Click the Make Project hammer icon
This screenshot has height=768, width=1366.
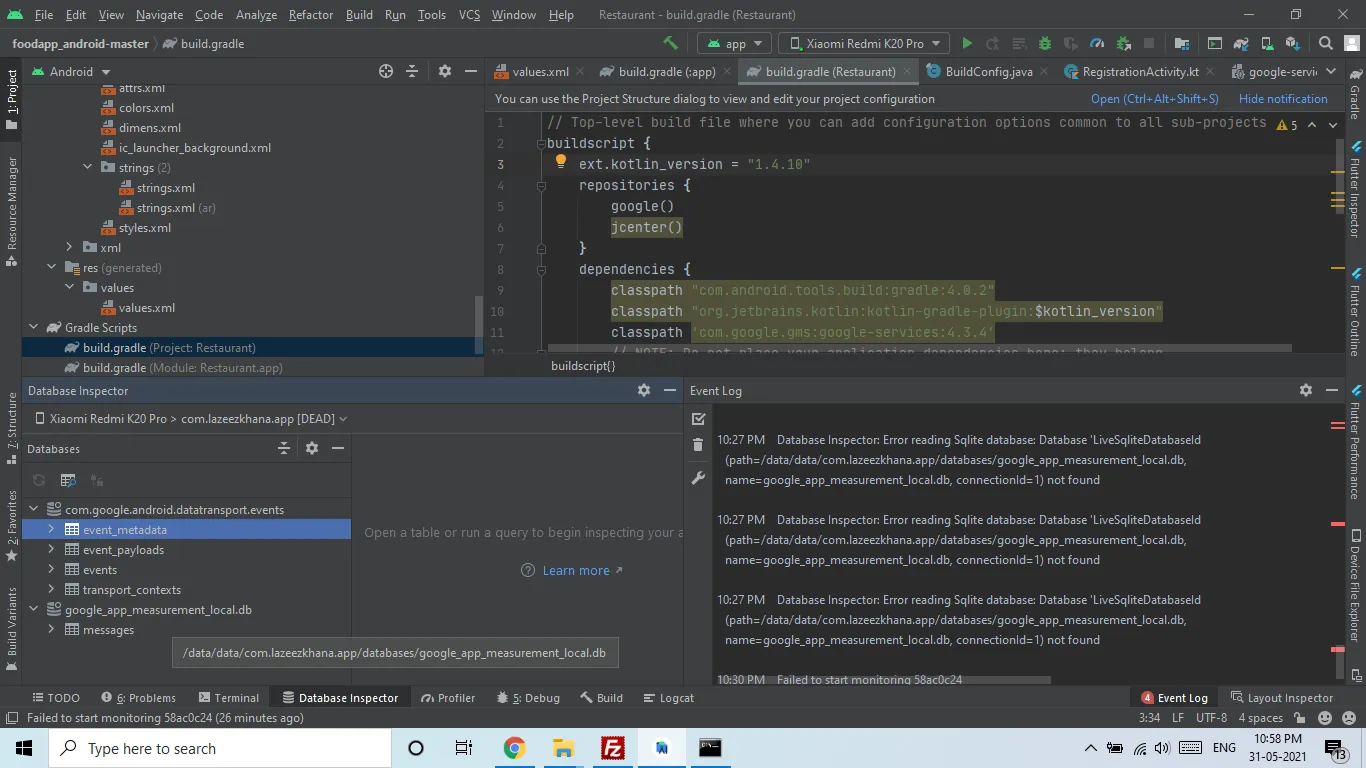670,43
